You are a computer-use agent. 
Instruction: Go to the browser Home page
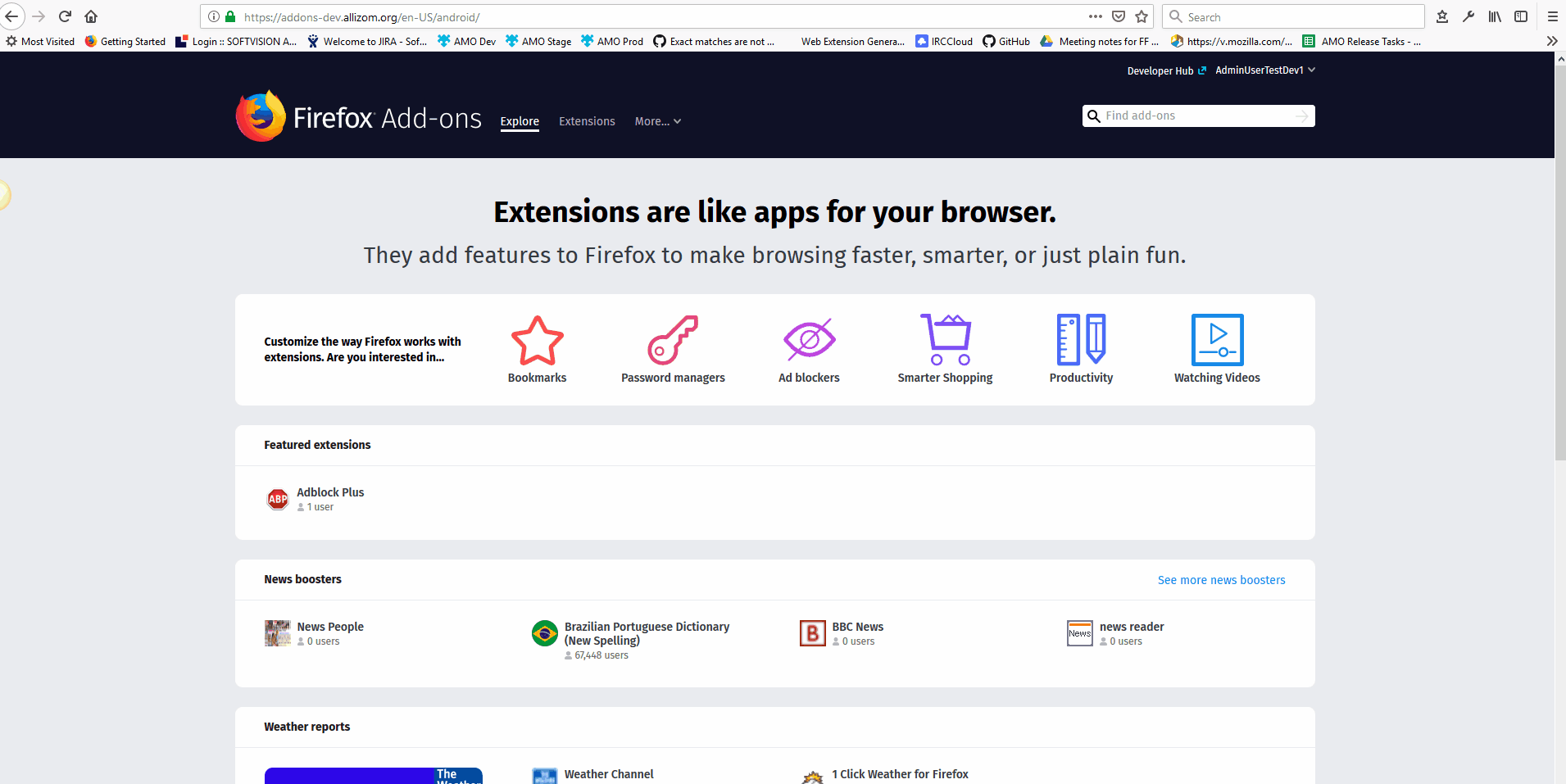point(91,16)
